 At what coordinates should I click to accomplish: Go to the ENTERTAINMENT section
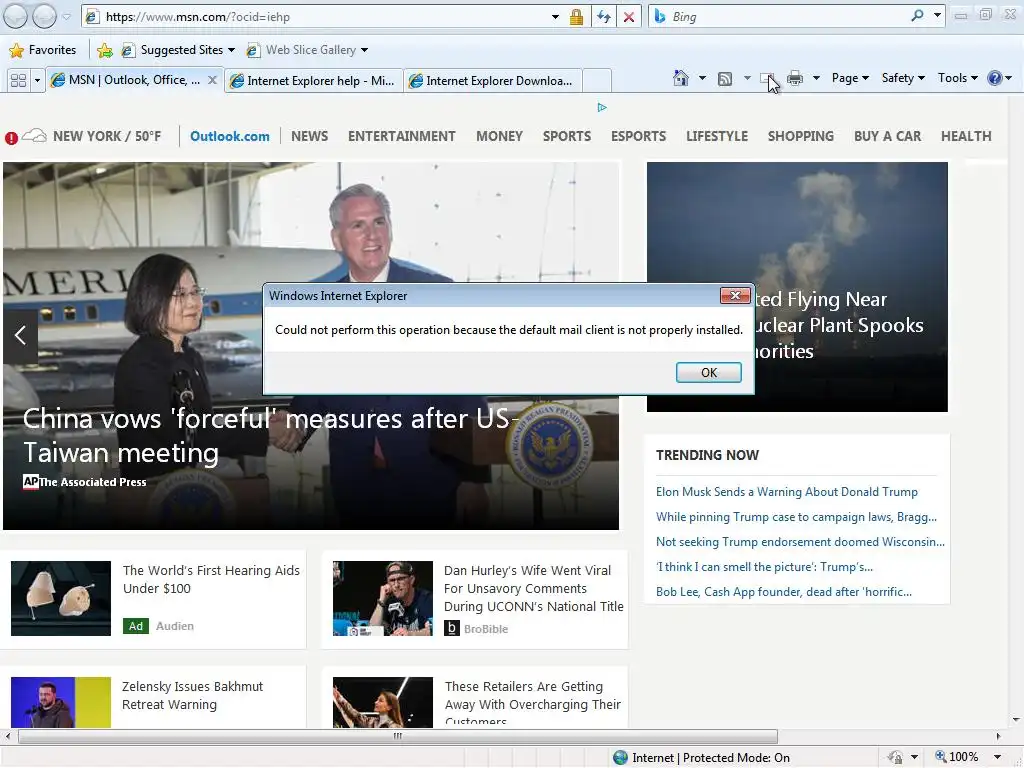pyautogui.click(x=402, y=136)
